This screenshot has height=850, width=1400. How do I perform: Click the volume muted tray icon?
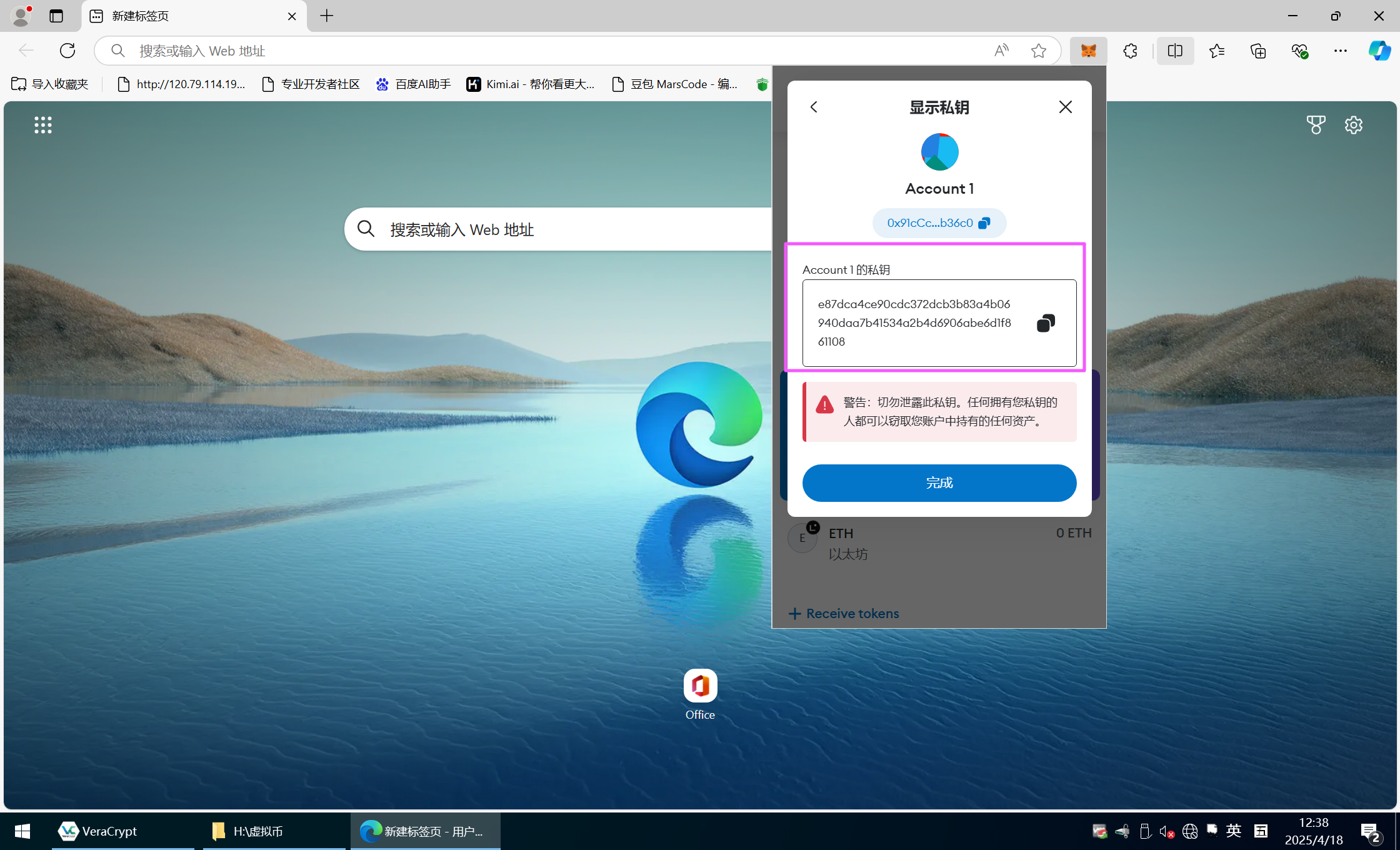coord(1166,831)
